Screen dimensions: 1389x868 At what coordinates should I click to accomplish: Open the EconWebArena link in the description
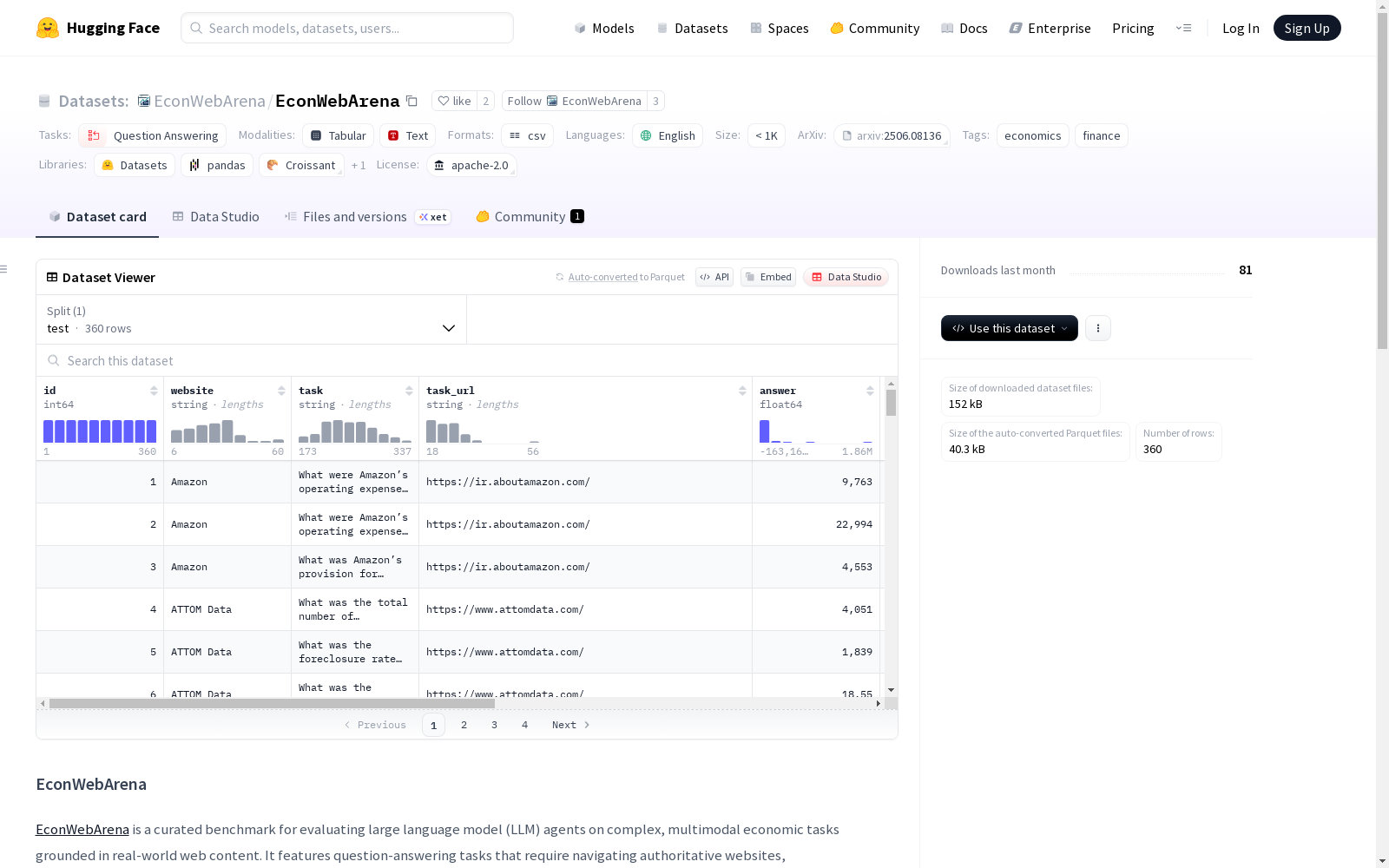[x=82, y=830]
